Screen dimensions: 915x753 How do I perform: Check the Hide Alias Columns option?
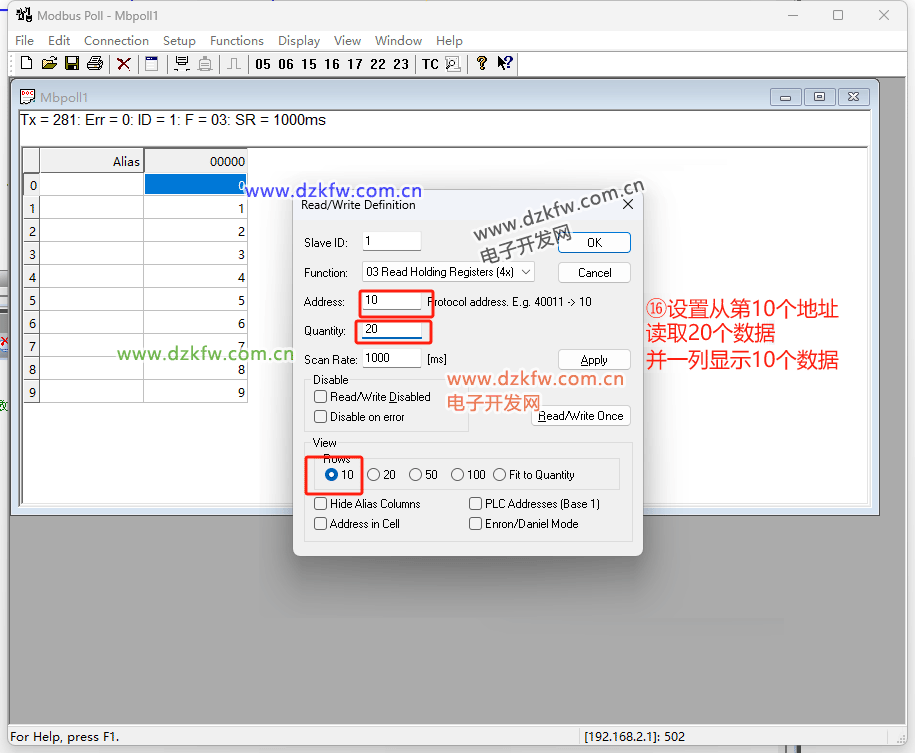321,504
